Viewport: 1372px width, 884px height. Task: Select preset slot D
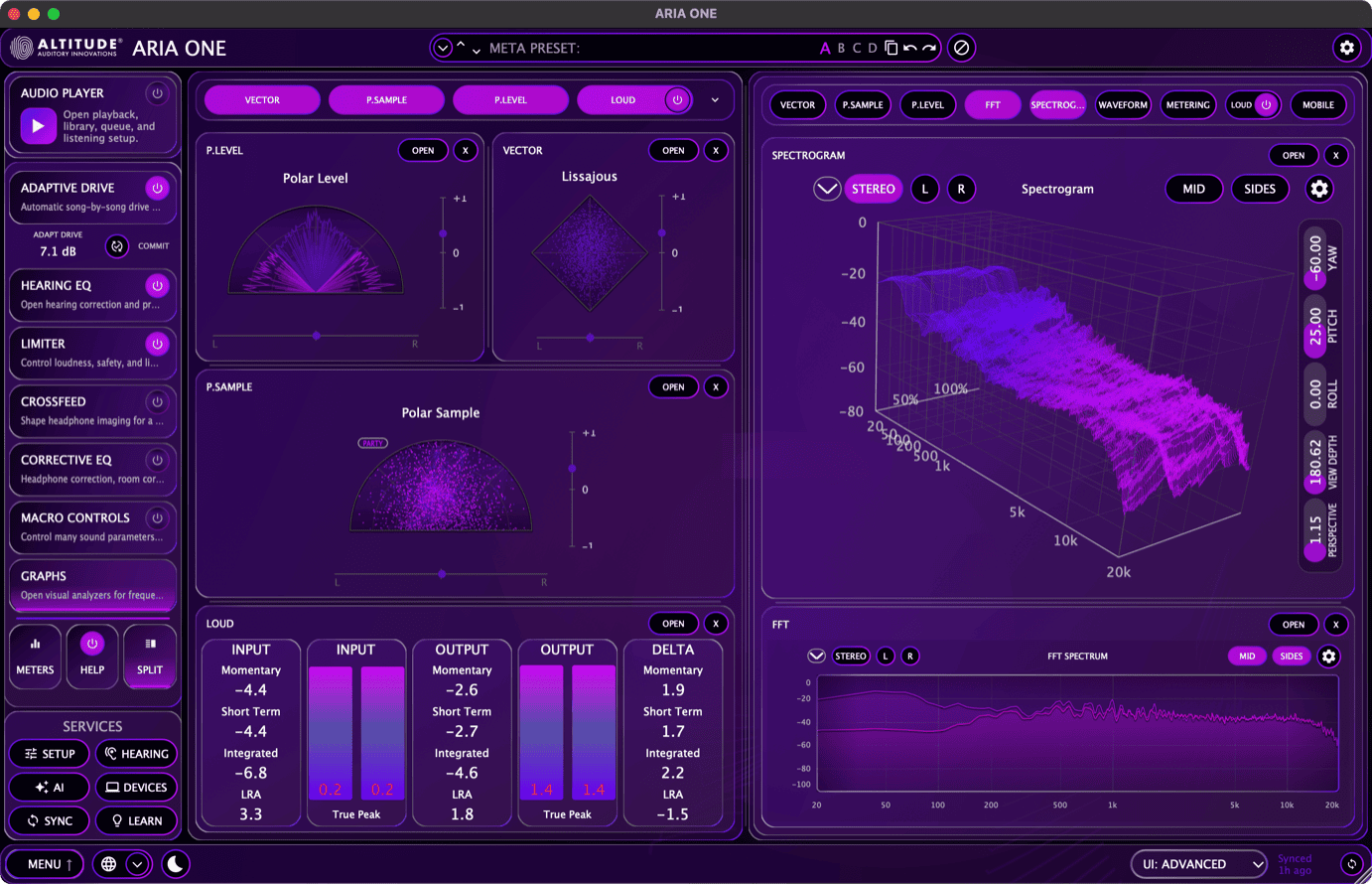(x=873, y=48)
